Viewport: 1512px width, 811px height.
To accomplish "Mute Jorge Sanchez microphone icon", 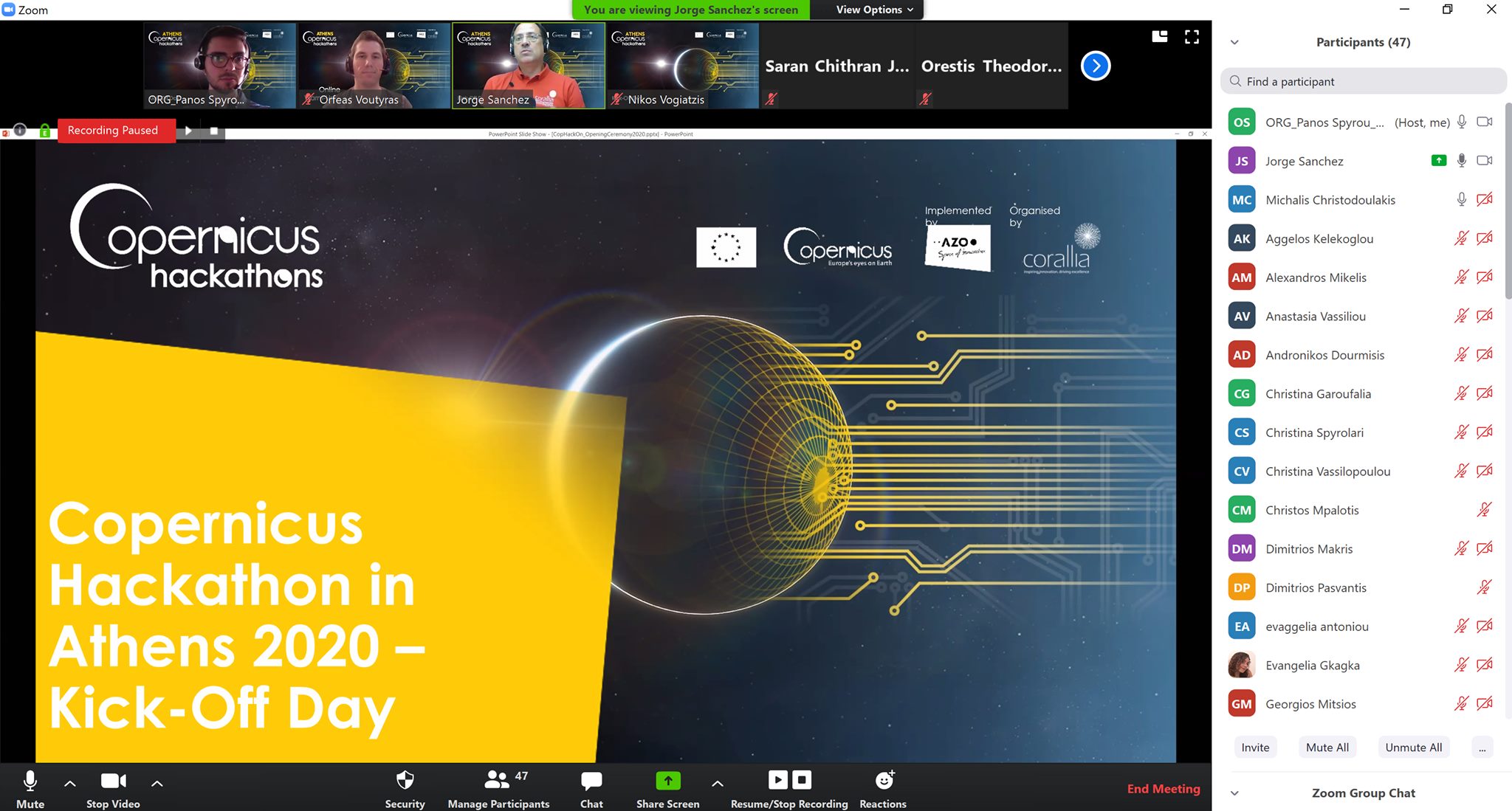I will [x=1462, y=161].
